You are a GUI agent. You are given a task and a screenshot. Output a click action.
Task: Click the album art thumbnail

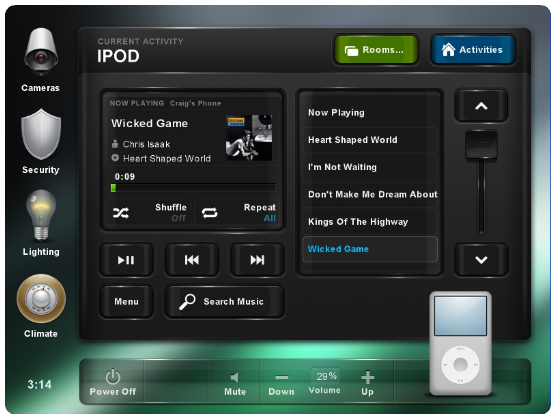pyautogui.click(x=249, y=138)
